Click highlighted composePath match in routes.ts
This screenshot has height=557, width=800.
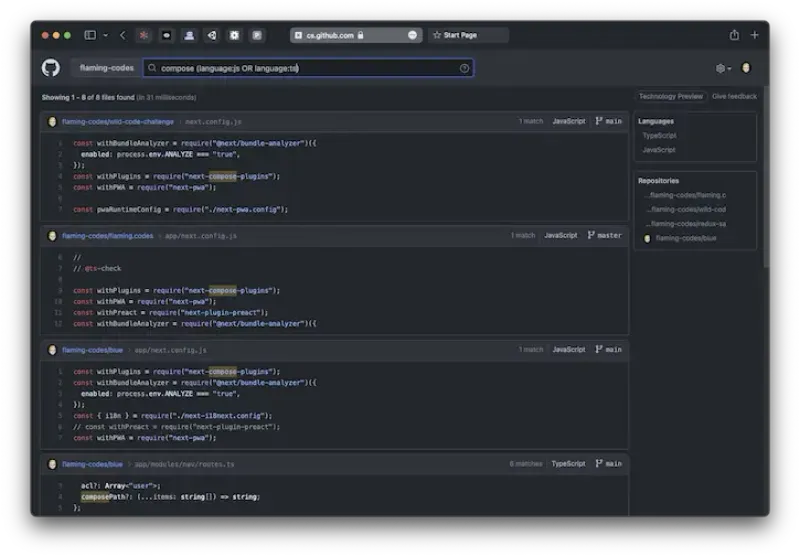tap(95, 497)
